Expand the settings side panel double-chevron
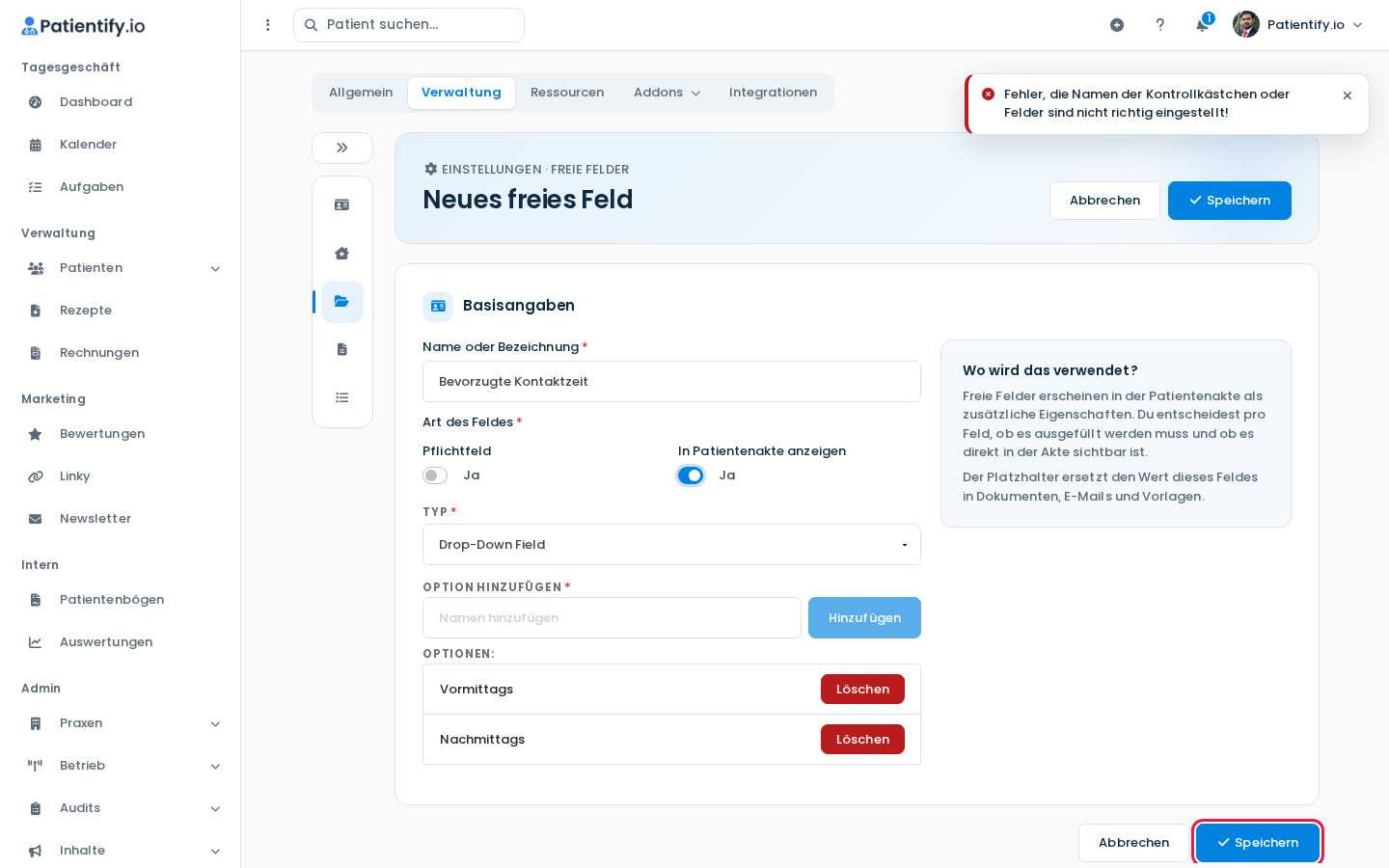 [x=342, y=148]
